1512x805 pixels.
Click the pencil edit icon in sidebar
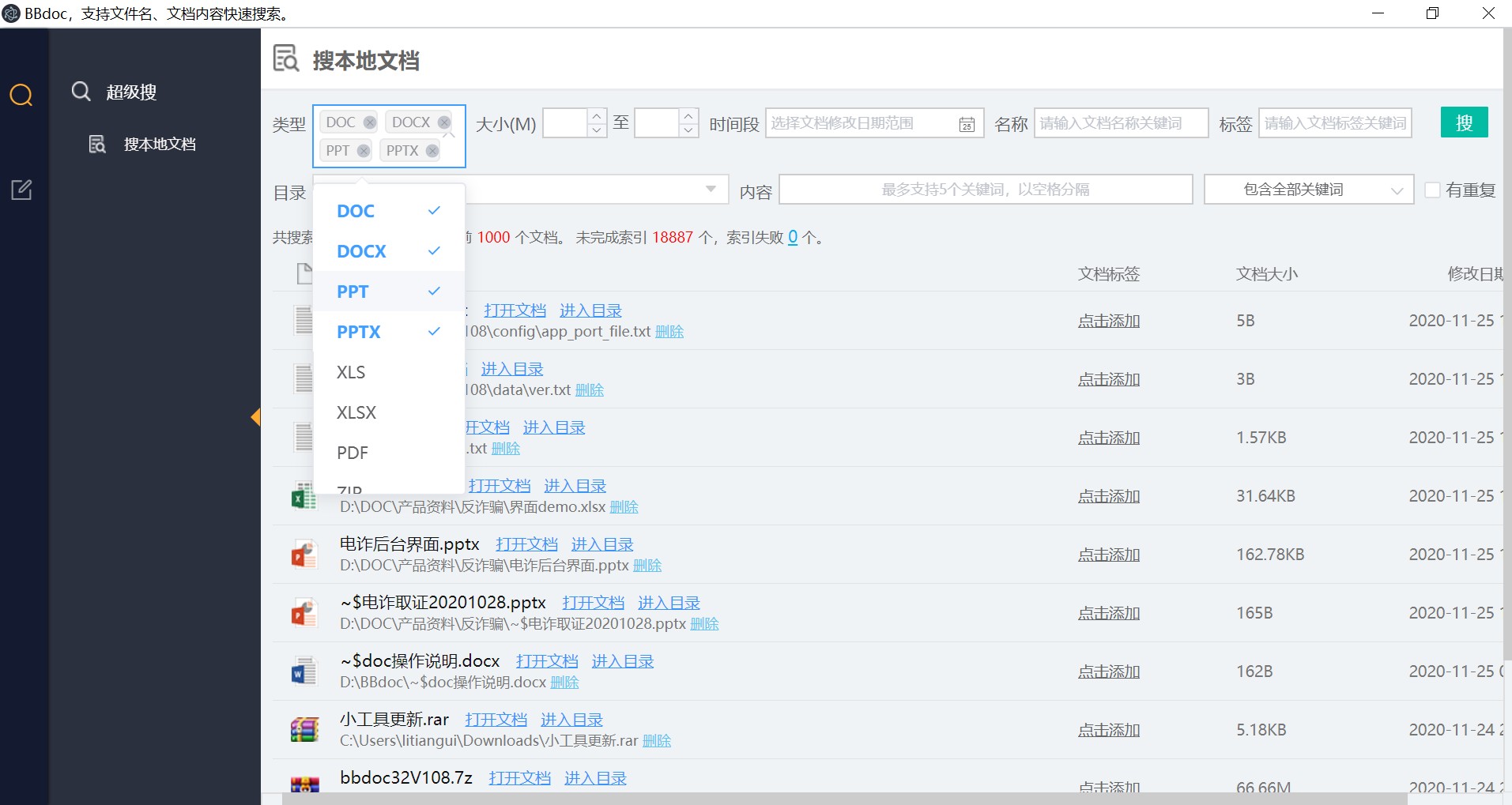coord(21,190)
